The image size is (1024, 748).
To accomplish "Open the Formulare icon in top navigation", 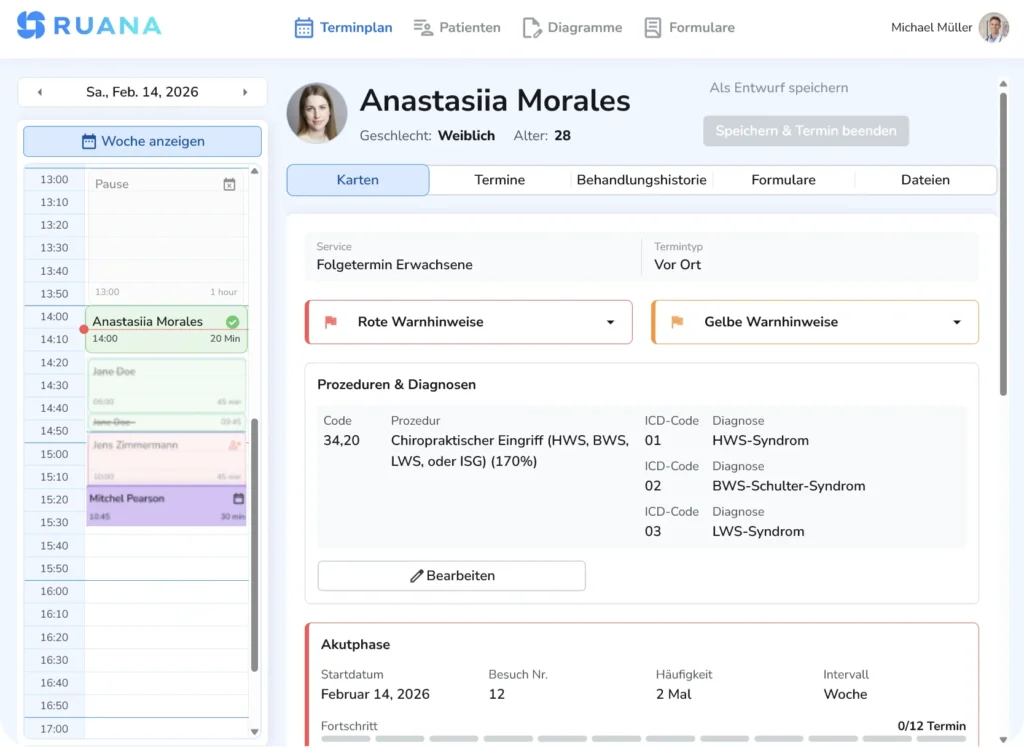I will point(651,27).
